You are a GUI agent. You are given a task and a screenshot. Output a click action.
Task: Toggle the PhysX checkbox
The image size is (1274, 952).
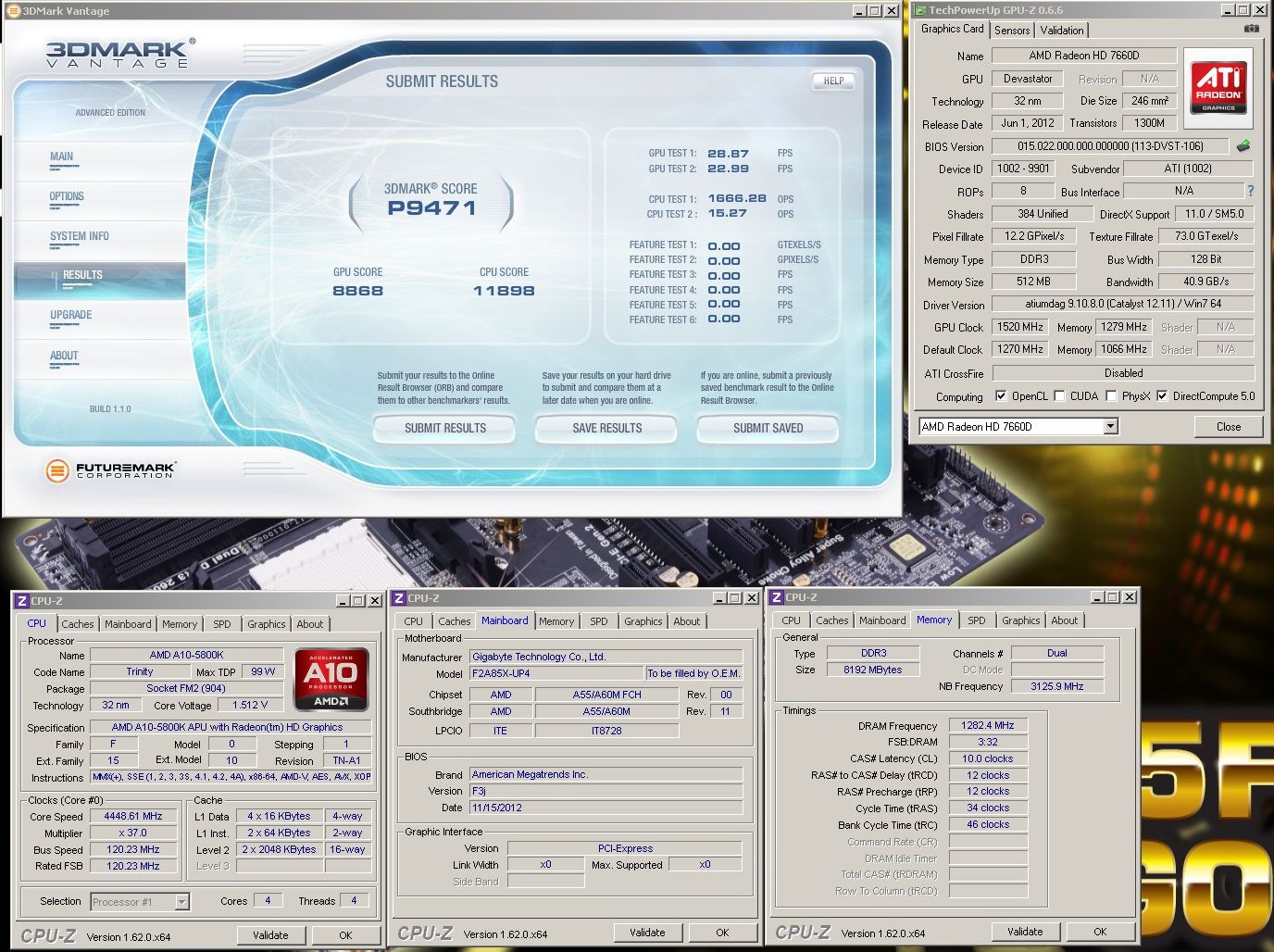coord(1111,396)
